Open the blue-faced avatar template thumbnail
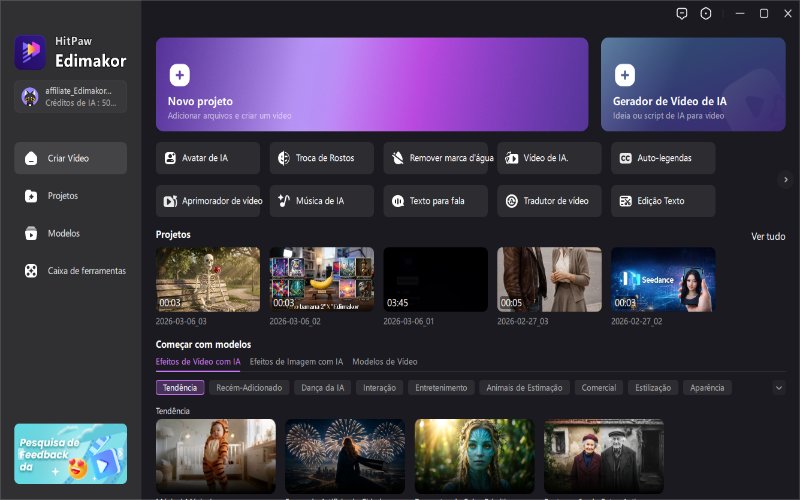Screen dimensions: 800x500 tap(474, 456)
